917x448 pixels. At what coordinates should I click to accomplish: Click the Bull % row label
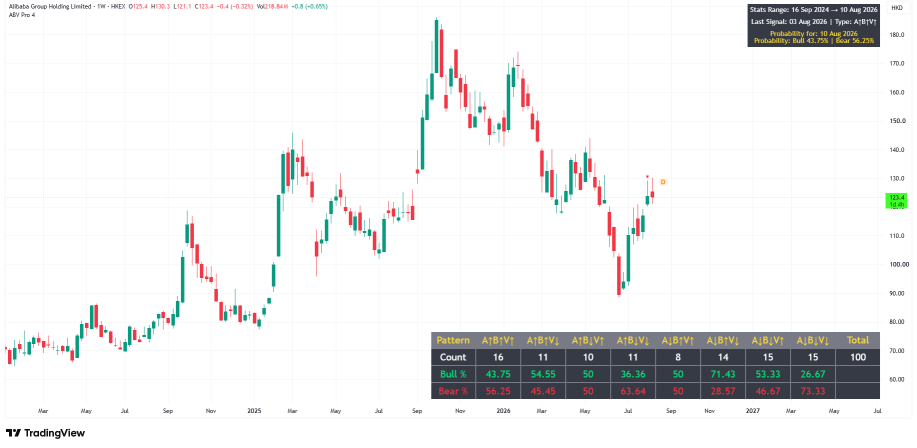tap(453, 374)
